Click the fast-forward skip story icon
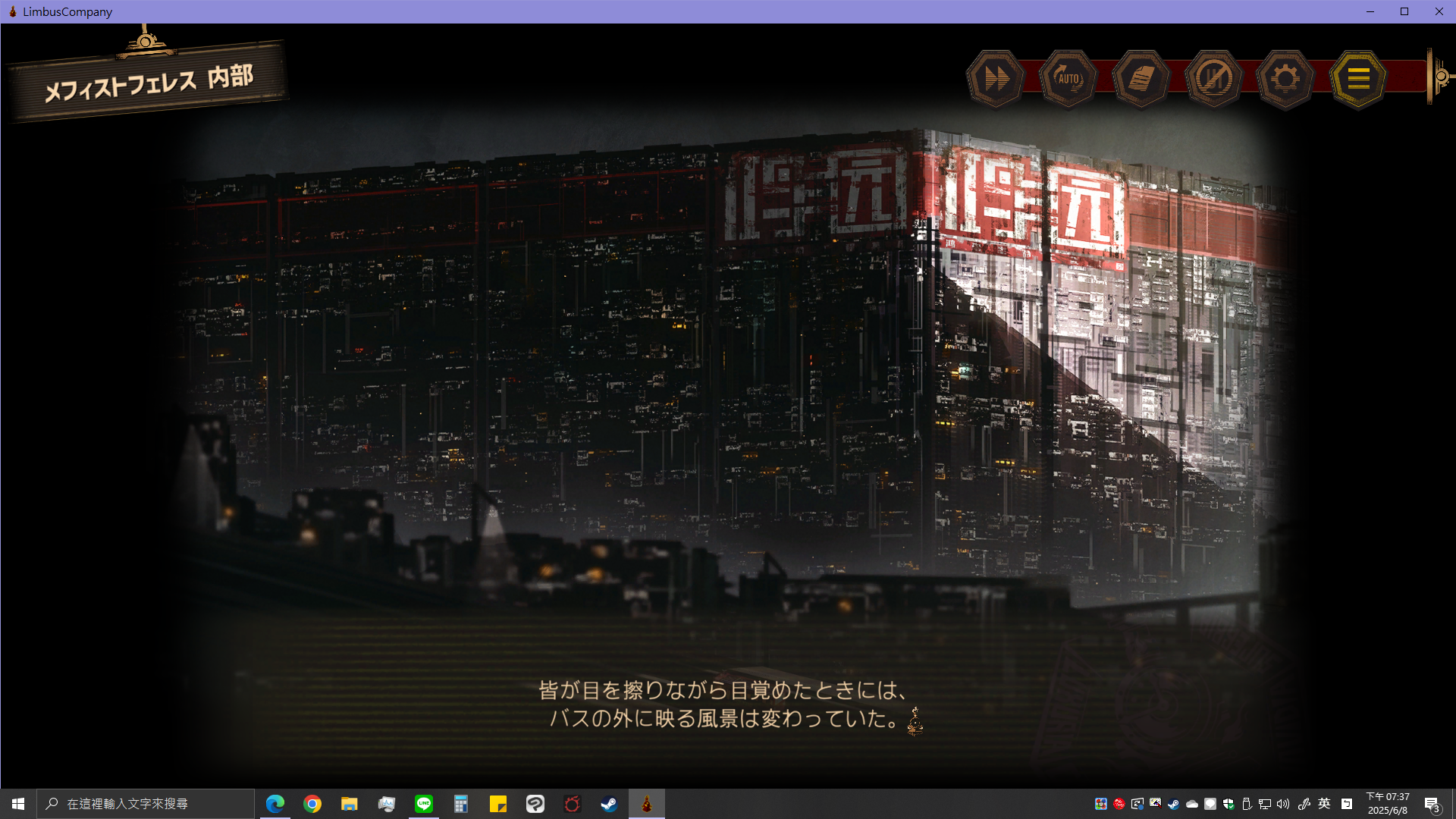 pyautogui.click(x=996, y=78)
